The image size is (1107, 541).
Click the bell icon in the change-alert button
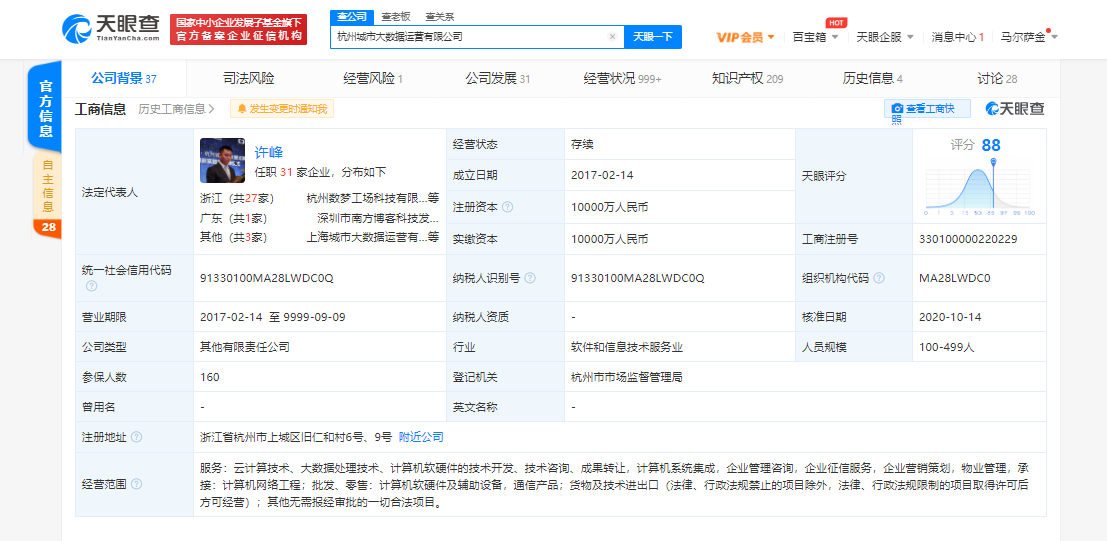(242, 109)
